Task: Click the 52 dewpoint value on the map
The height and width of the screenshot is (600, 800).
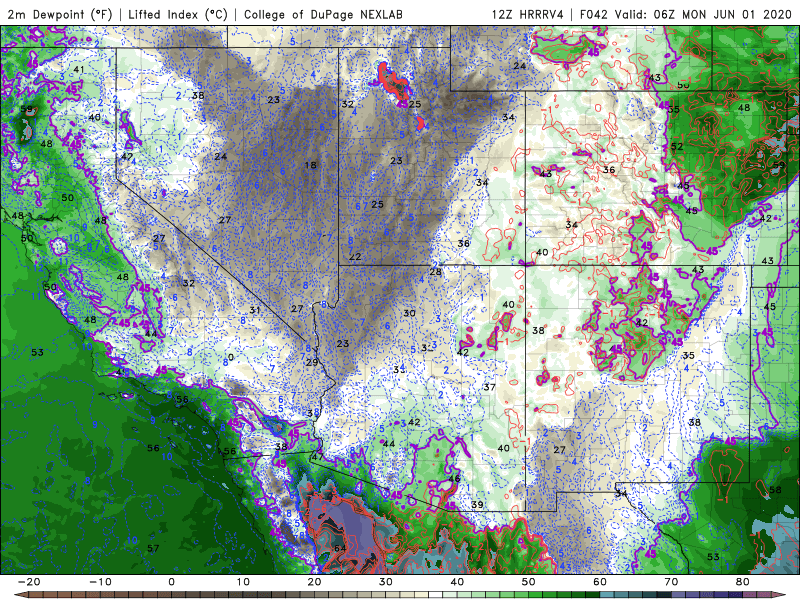Action: (x=677, y=146)
